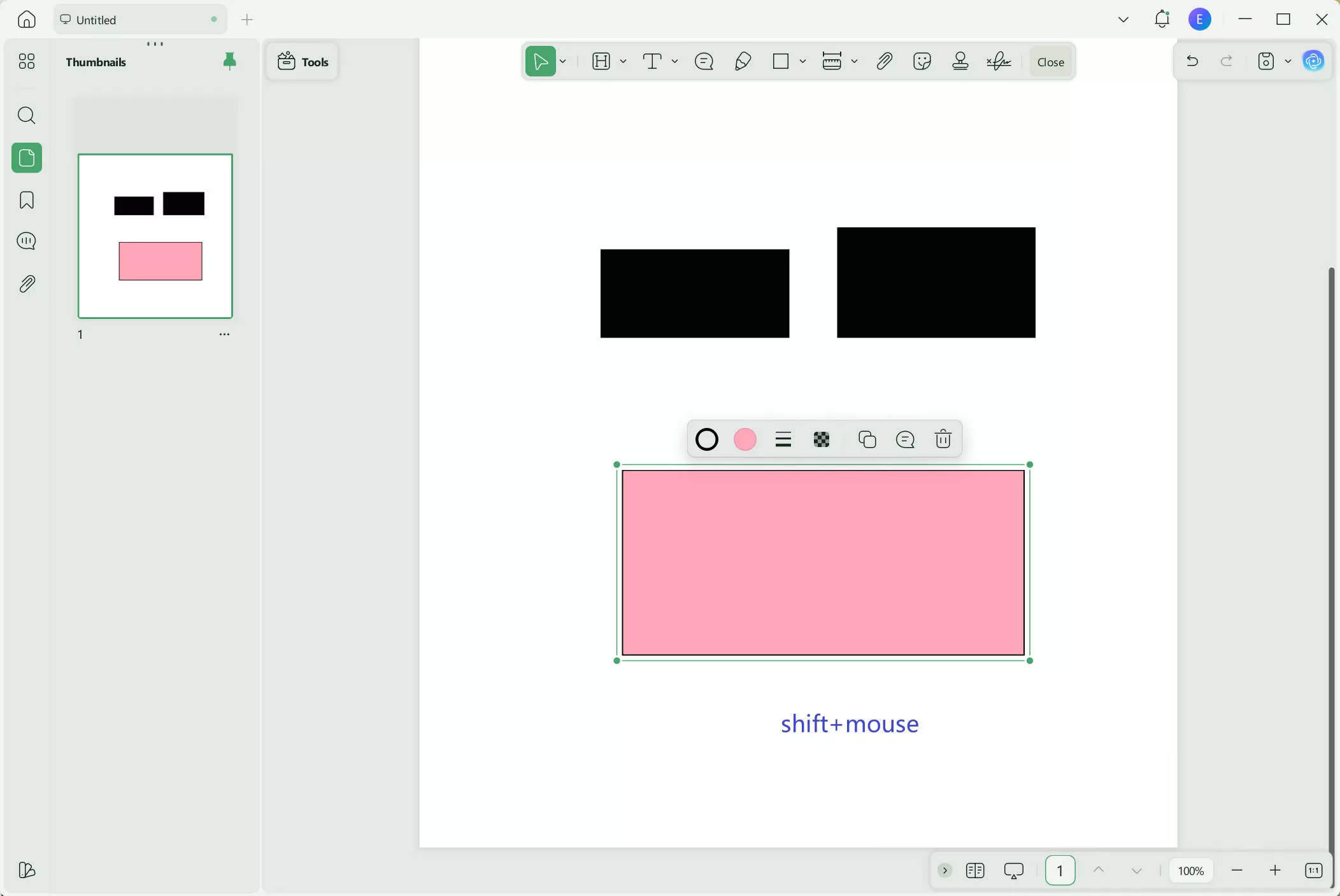Select the pencil annotation tool

tap(743, 61)
